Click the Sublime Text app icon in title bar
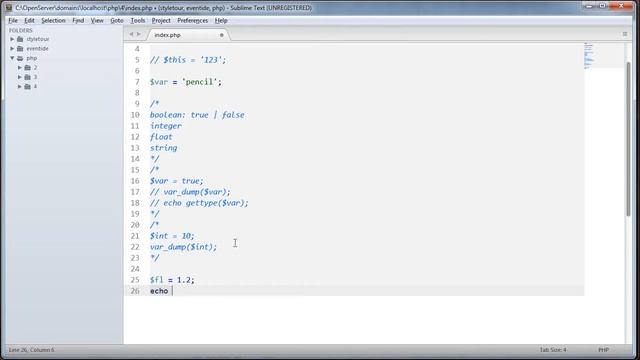Screen dimensions: 640x360 click(x=9, y=8)
